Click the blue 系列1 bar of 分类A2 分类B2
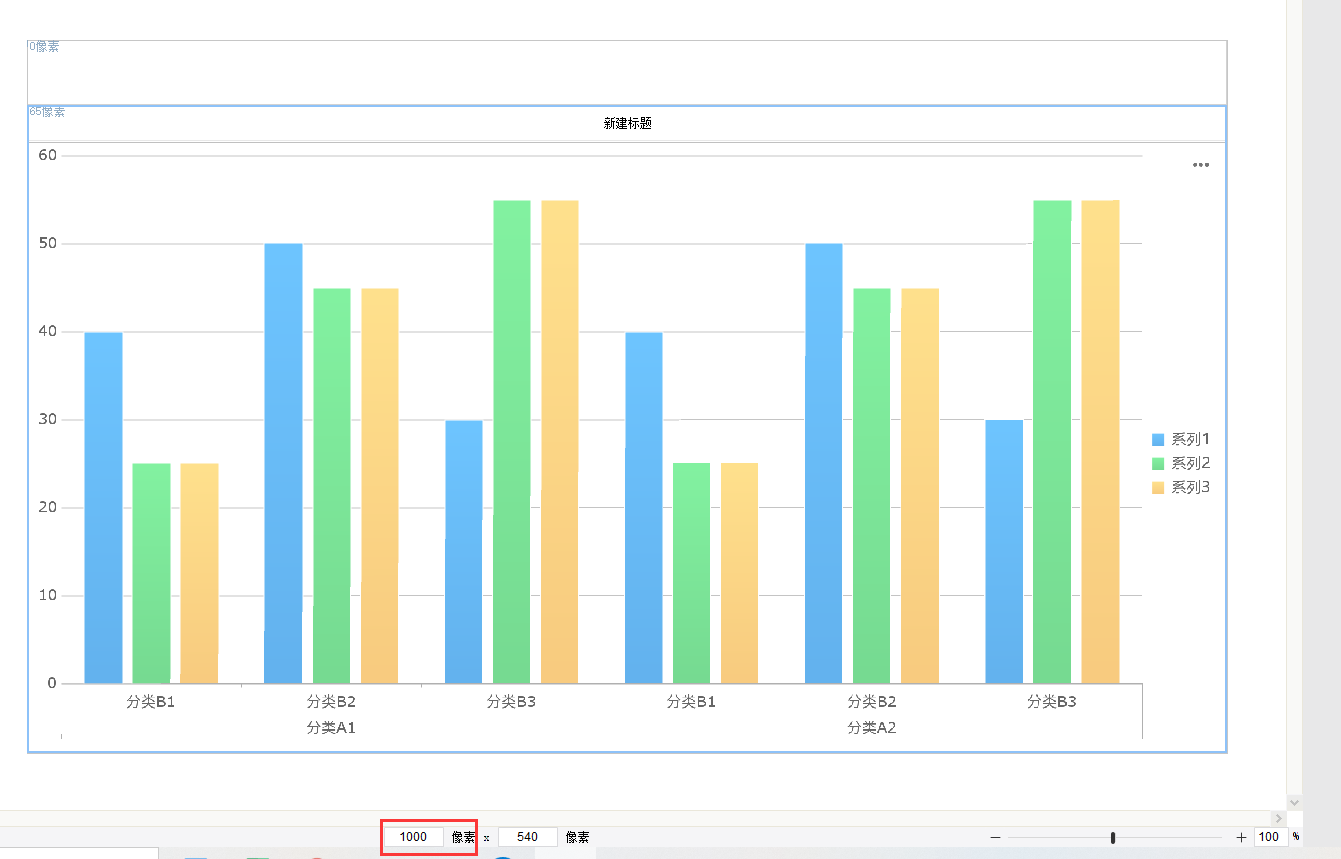 pos(824,464)
